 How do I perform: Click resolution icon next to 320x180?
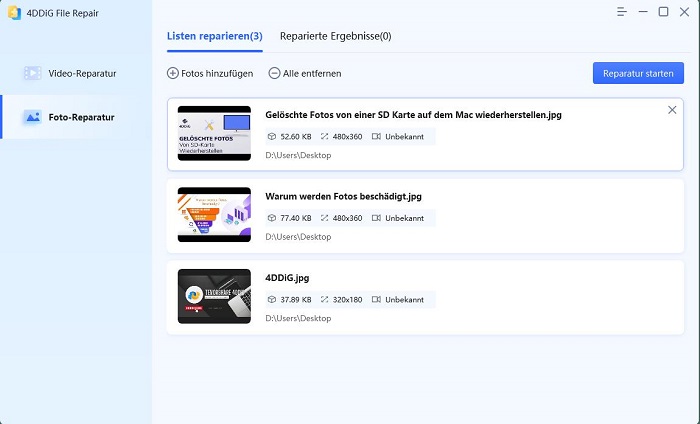coord(324,299)
